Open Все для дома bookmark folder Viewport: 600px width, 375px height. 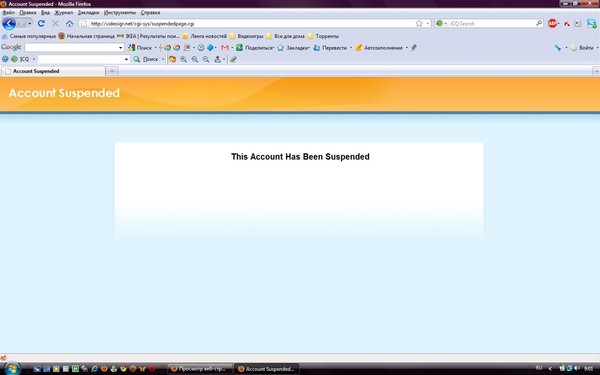285,36
